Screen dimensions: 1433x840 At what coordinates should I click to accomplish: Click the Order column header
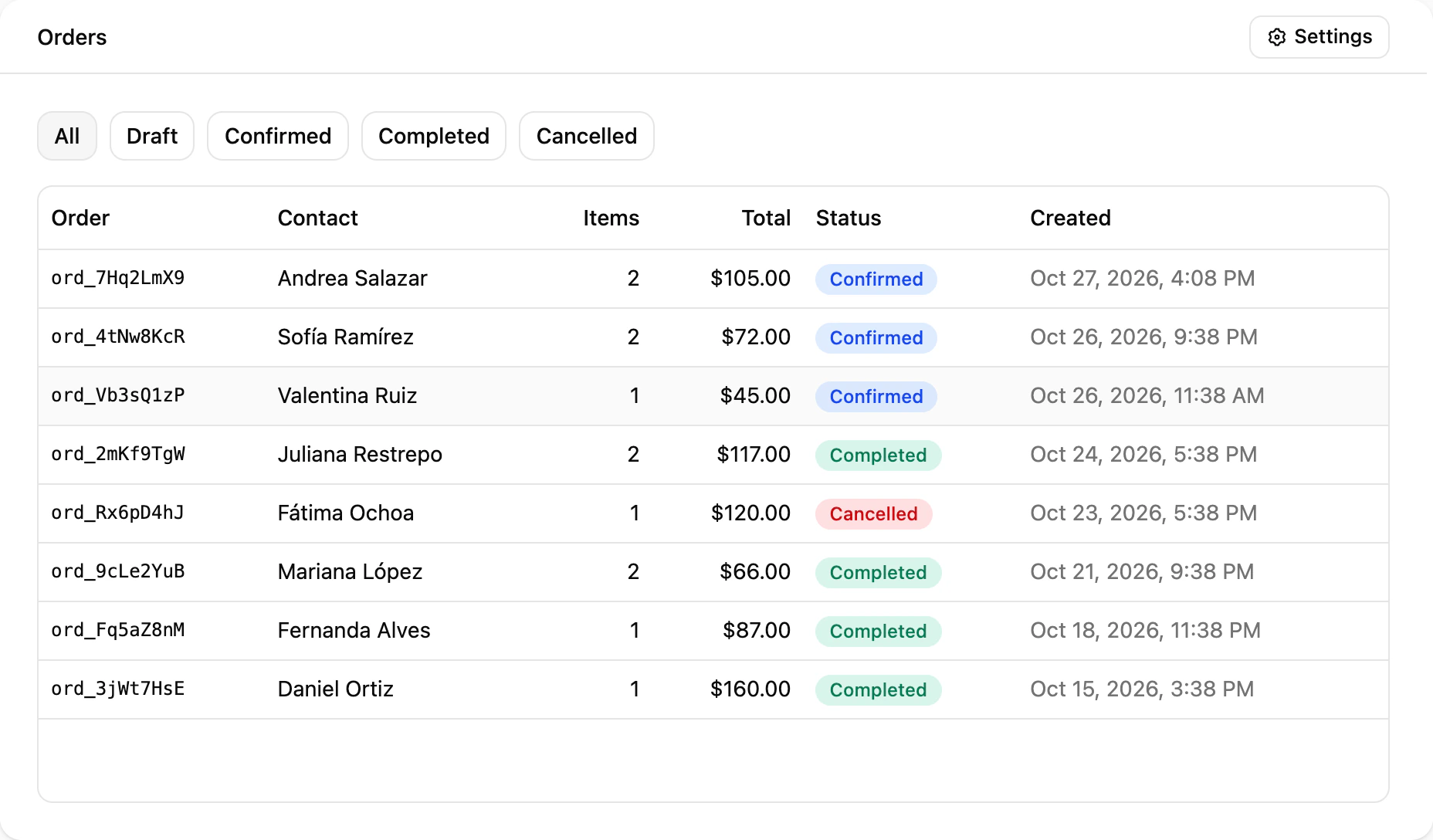[x=80, y=218]
